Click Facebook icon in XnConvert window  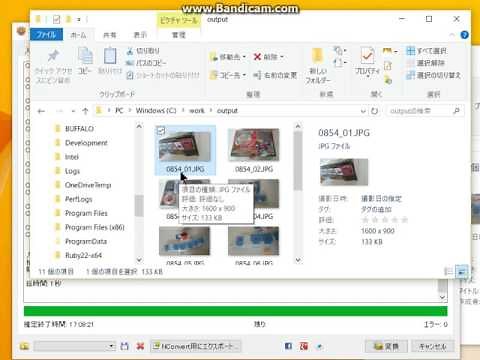pos(288,346)
